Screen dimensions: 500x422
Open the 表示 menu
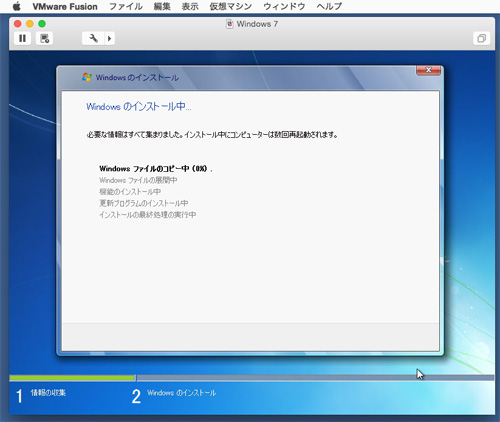[x=190, y=6]
